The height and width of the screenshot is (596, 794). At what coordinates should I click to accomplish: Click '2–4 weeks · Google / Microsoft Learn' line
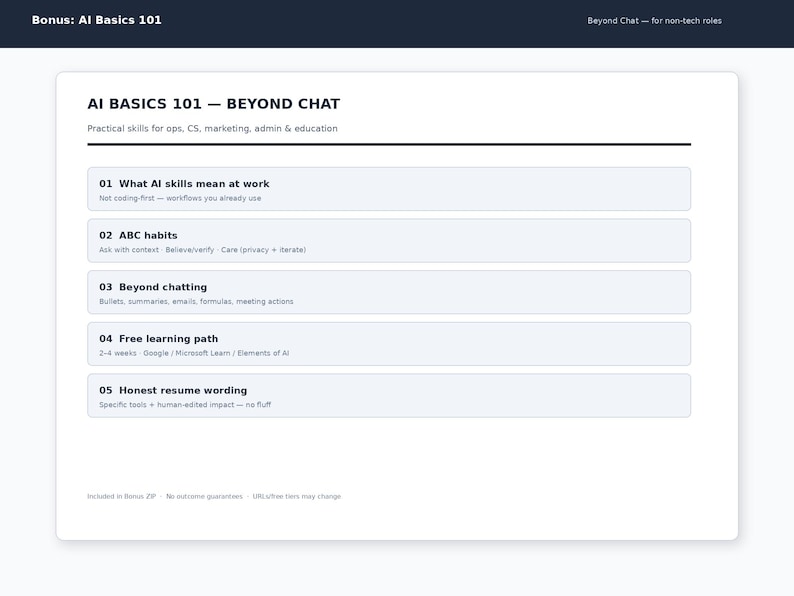[x=194, y=353]
